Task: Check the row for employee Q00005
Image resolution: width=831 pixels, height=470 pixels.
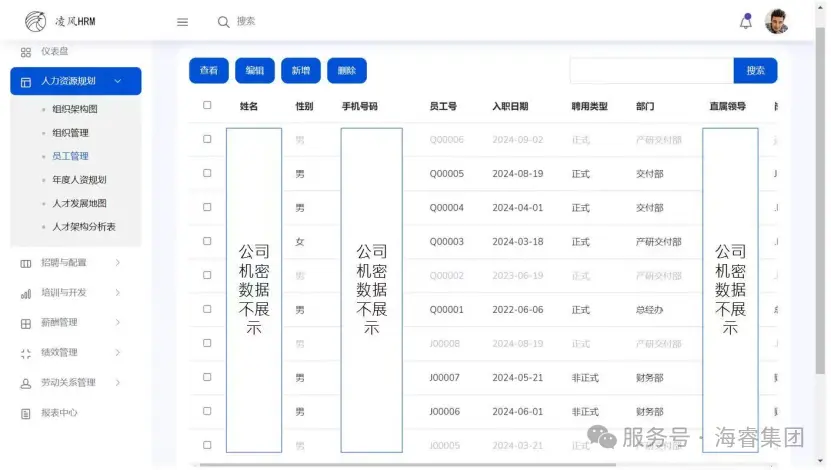Action: (207, 173)
